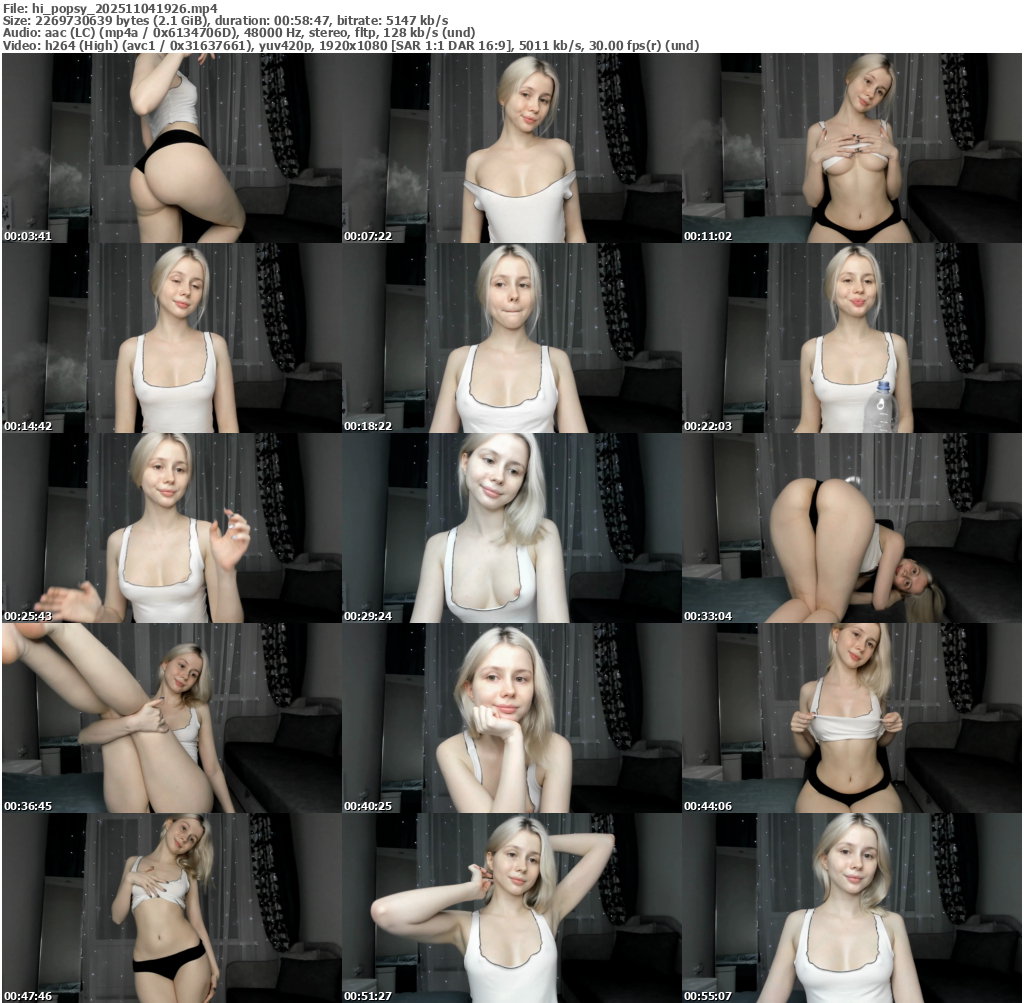1024x1003 pixels.
Task: Click the last thumbnail, 00:55:07
Action: click(x=852, y=908)
